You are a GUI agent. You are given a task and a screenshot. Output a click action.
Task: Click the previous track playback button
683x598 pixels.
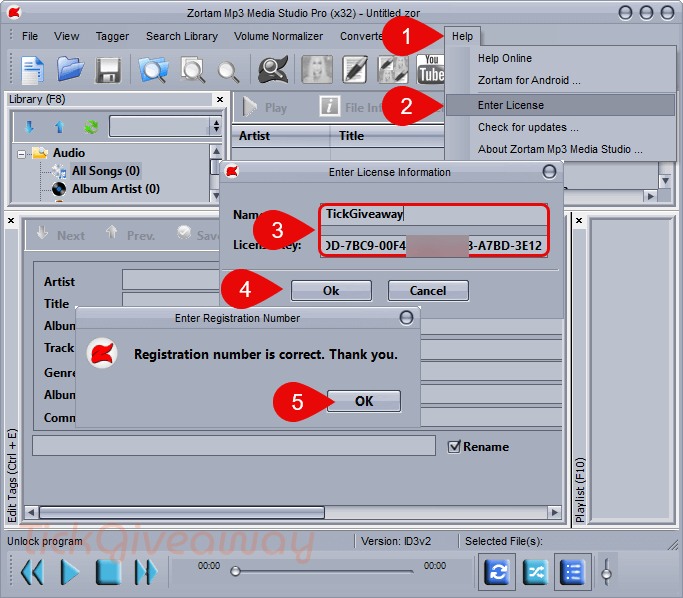coord(32,572)
